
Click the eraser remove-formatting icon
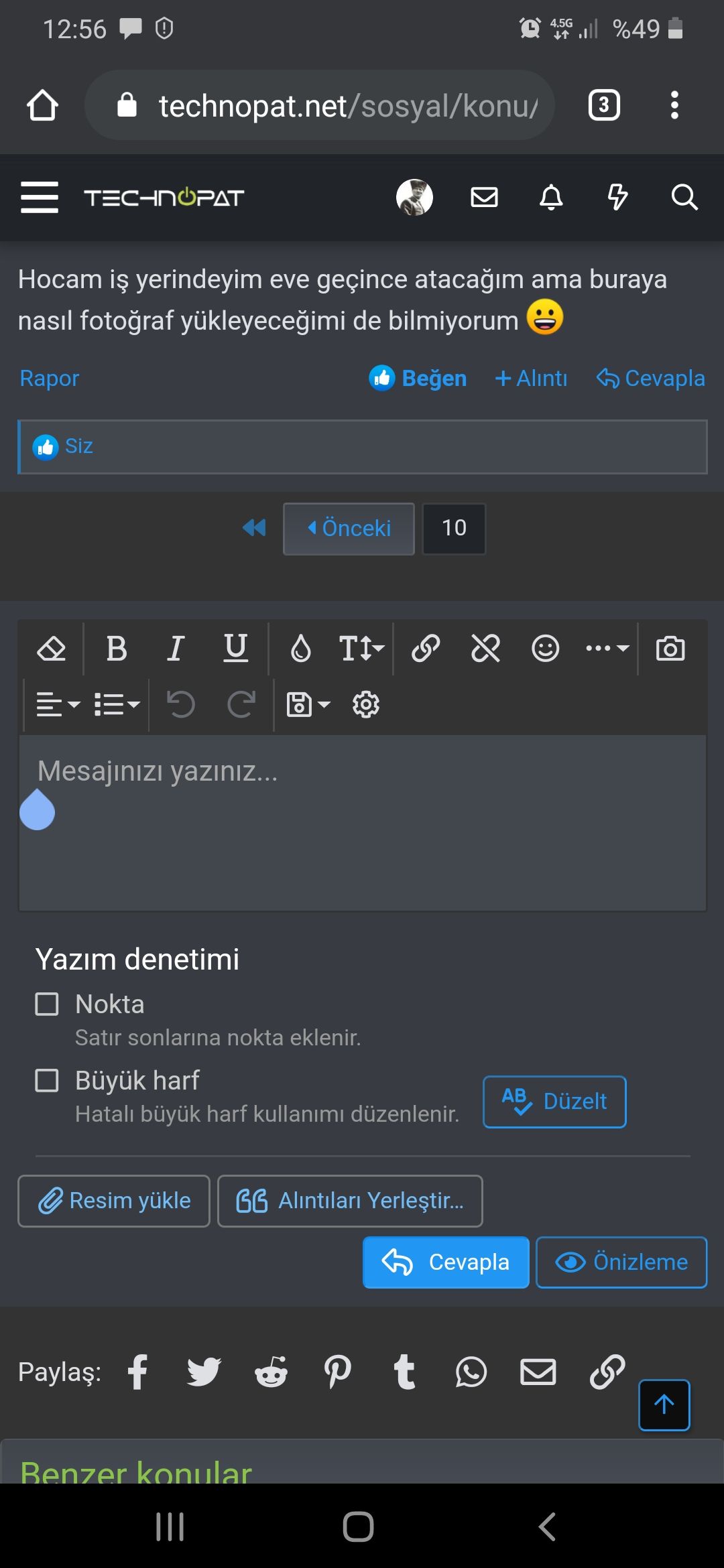click(51, 649)
